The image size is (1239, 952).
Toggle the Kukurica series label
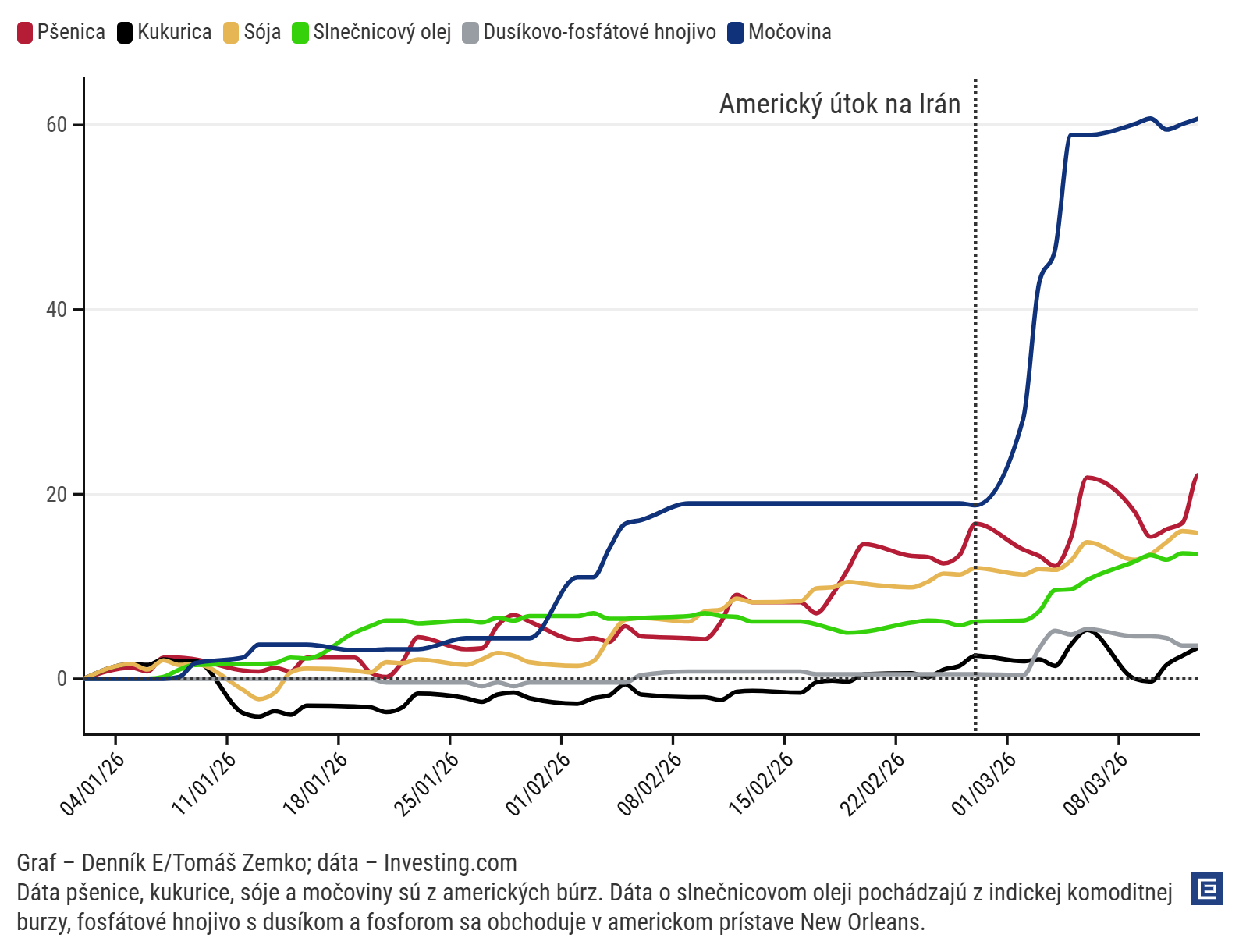tap(175, 32)
